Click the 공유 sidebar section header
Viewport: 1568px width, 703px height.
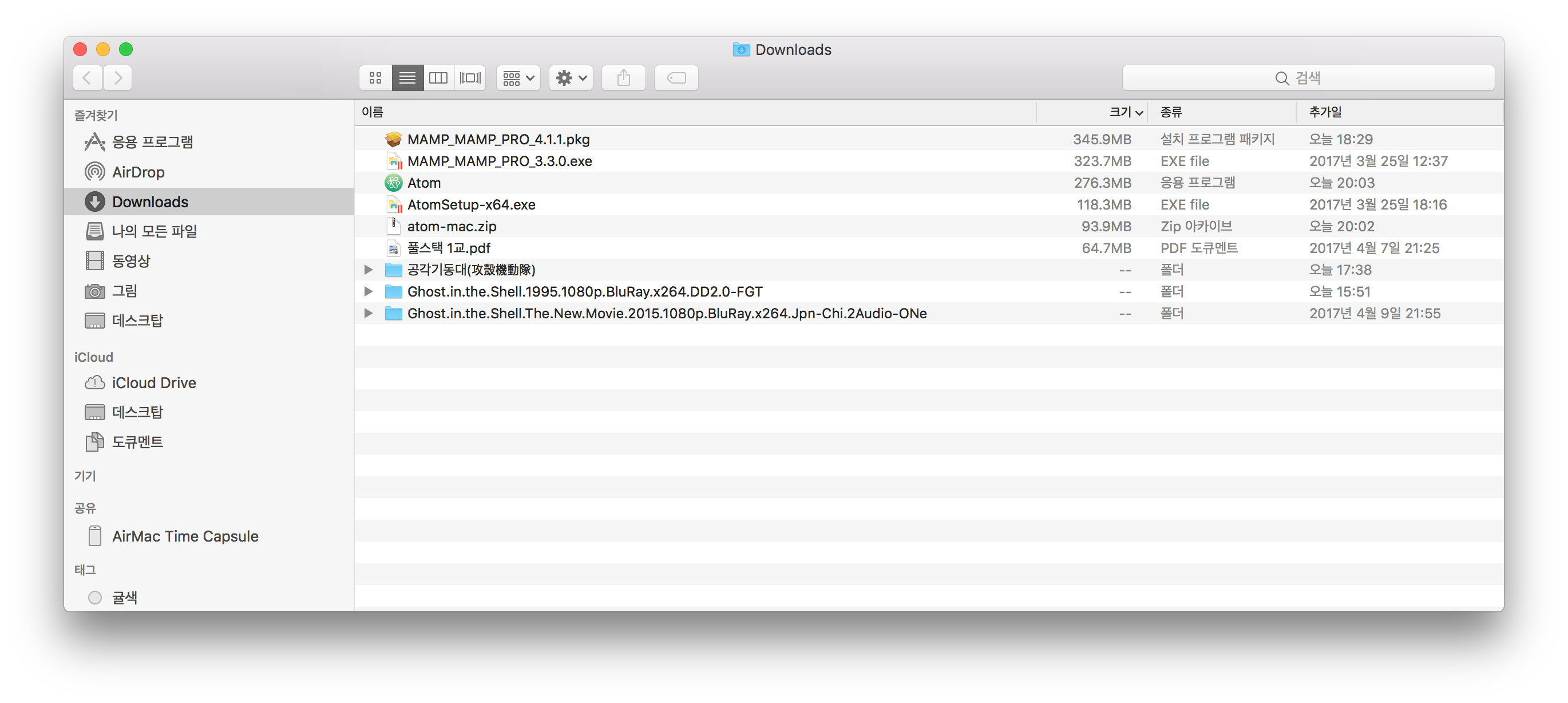(85, 508)
